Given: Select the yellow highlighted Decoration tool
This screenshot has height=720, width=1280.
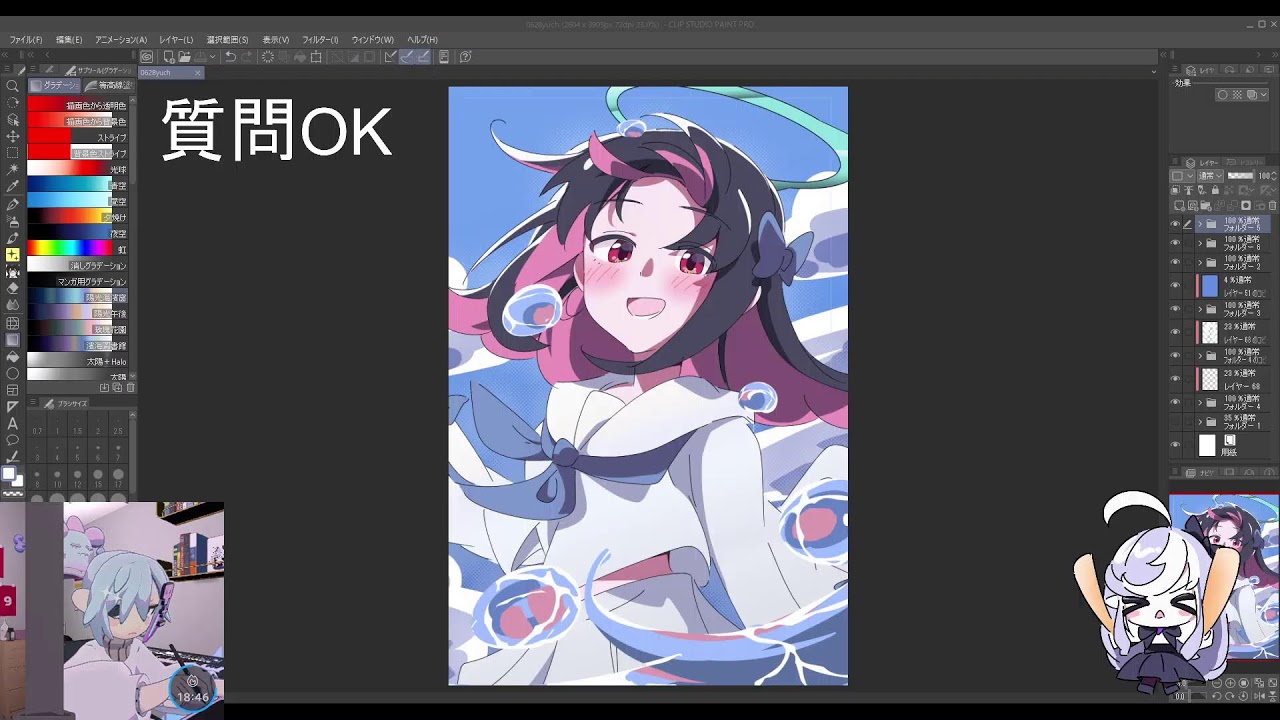Looking at the screenshot, I should click(12, 255).
